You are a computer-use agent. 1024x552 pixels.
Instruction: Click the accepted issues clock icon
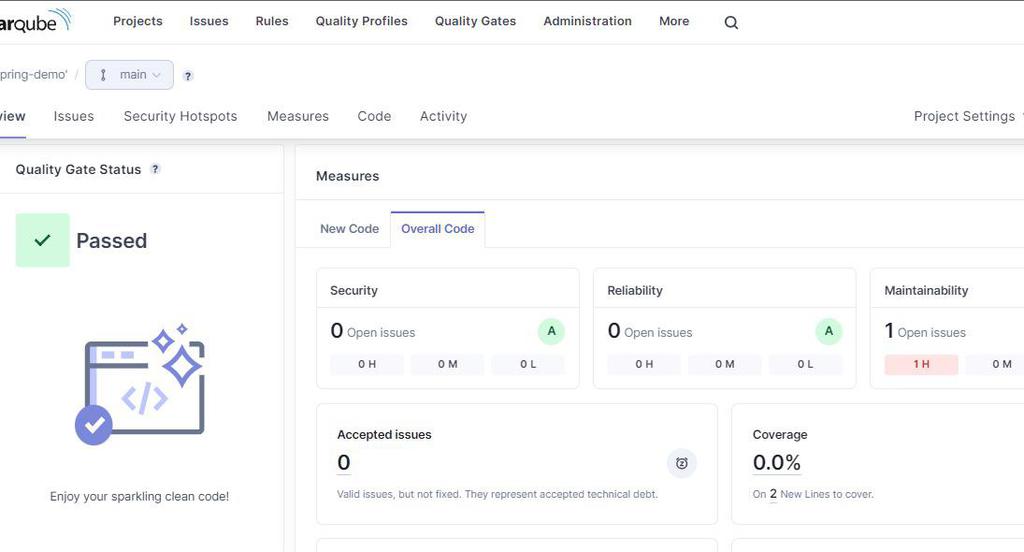point(682,463)
